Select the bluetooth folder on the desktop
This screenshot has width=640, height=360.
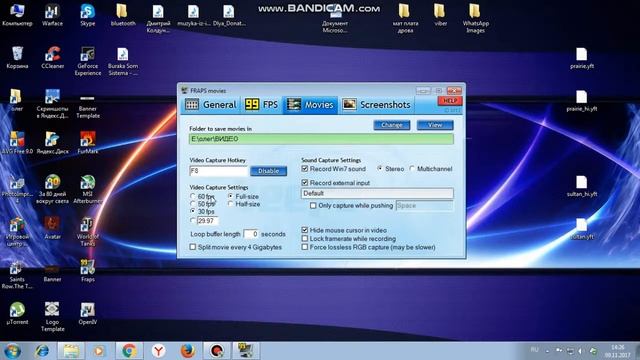click(123, 15)
